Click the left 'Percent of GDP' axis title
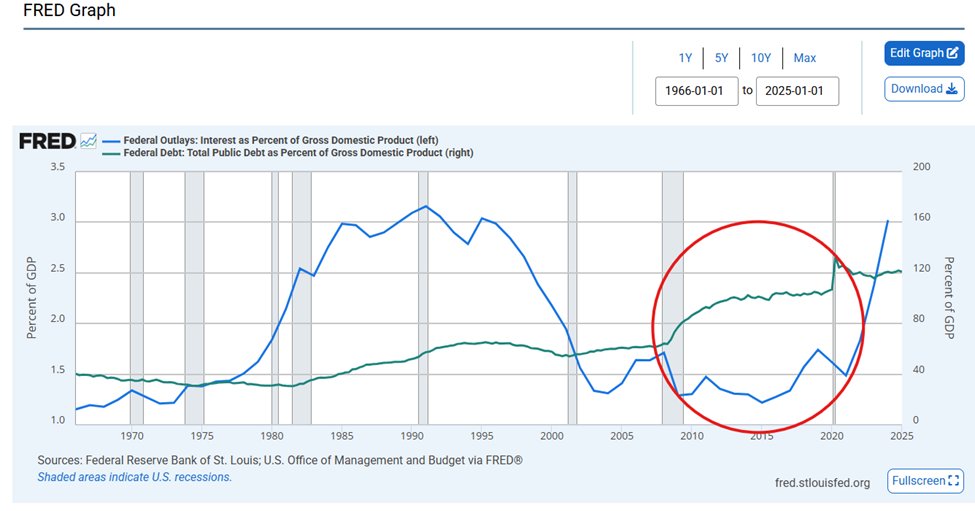 pyautogui.click(x=31, y=298)
